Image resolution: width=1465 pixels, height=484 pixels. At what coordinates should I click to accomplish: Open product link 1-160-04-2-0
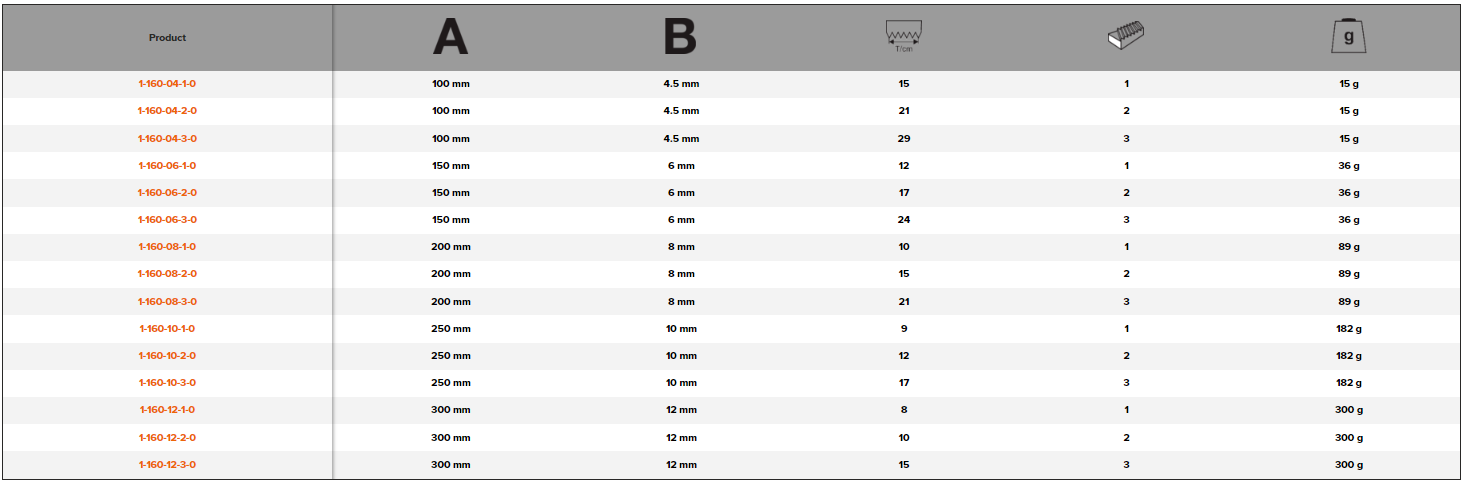pos(167,111)
